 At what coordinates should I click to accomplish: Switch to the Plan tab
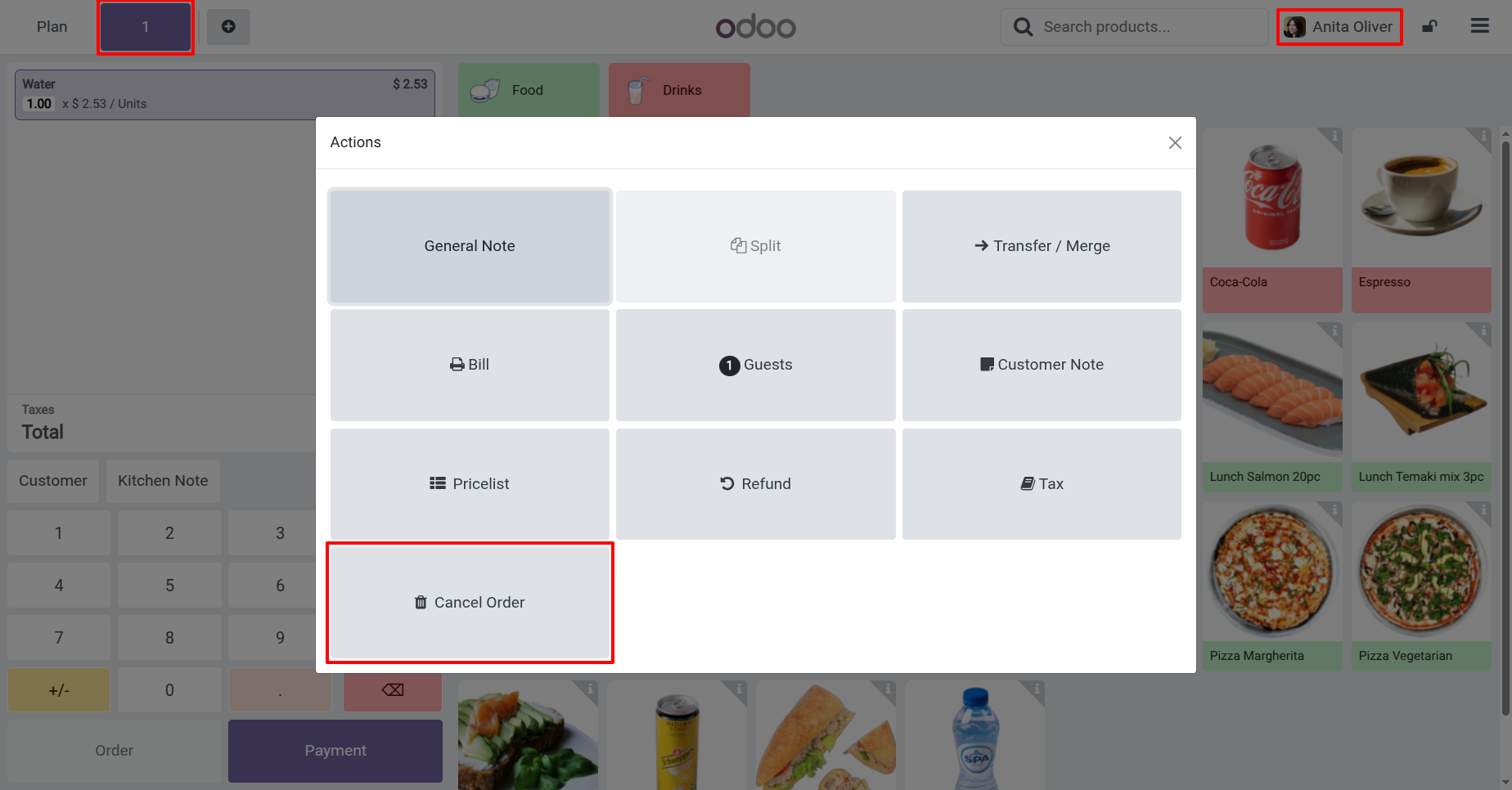tap(52, 27)
